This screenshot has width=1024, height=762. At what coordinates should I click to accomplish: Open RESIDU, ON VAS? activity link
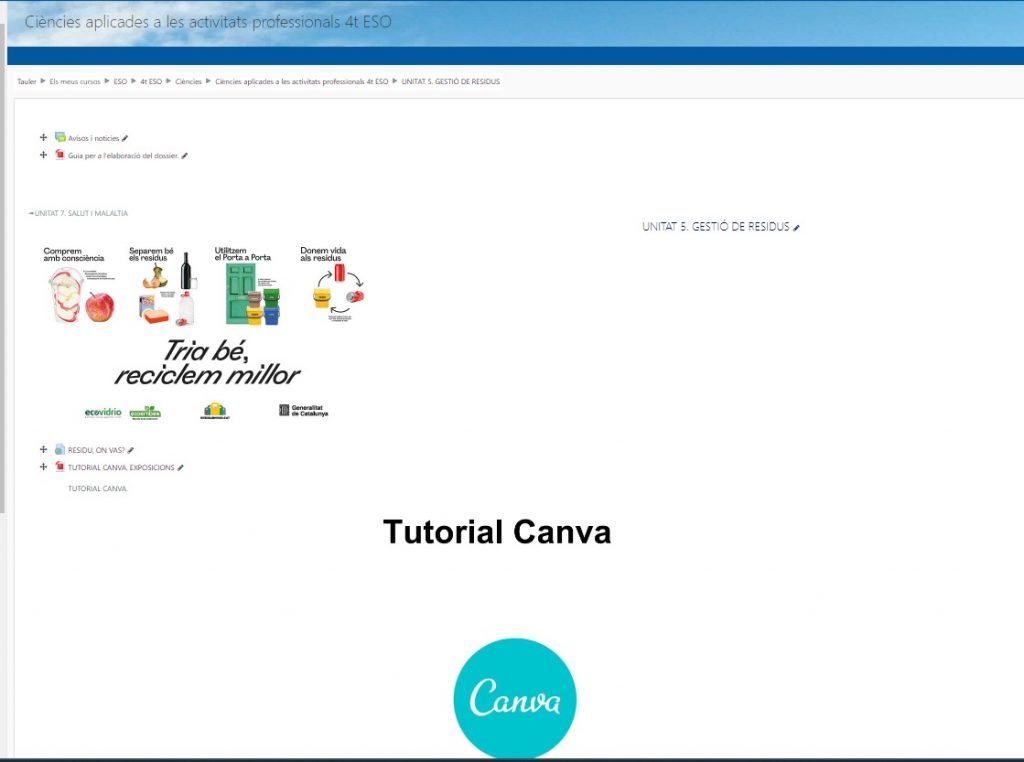[96, 451]
